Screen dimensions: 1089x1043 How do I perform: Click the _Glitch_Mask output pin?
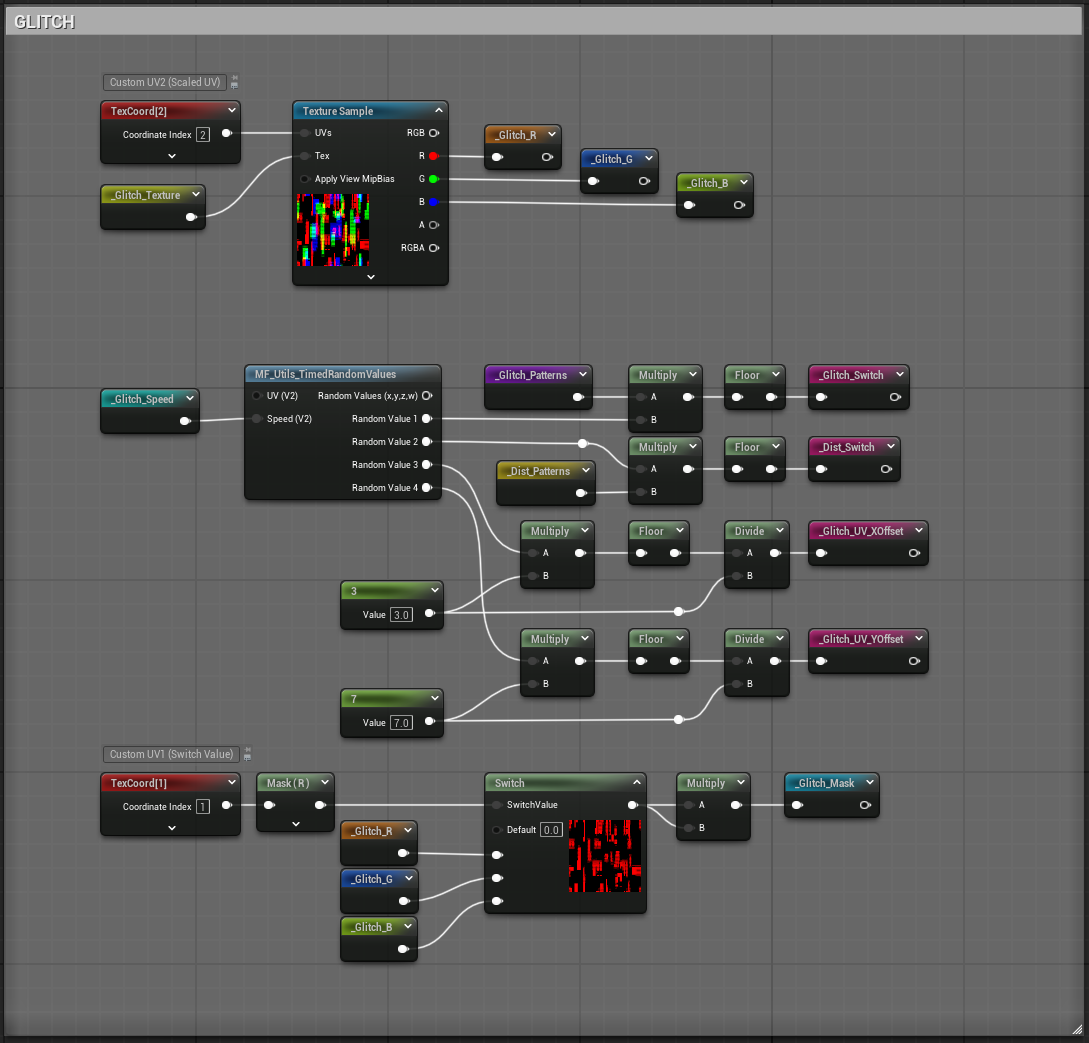pyautogui.click(x=865, y=805)
